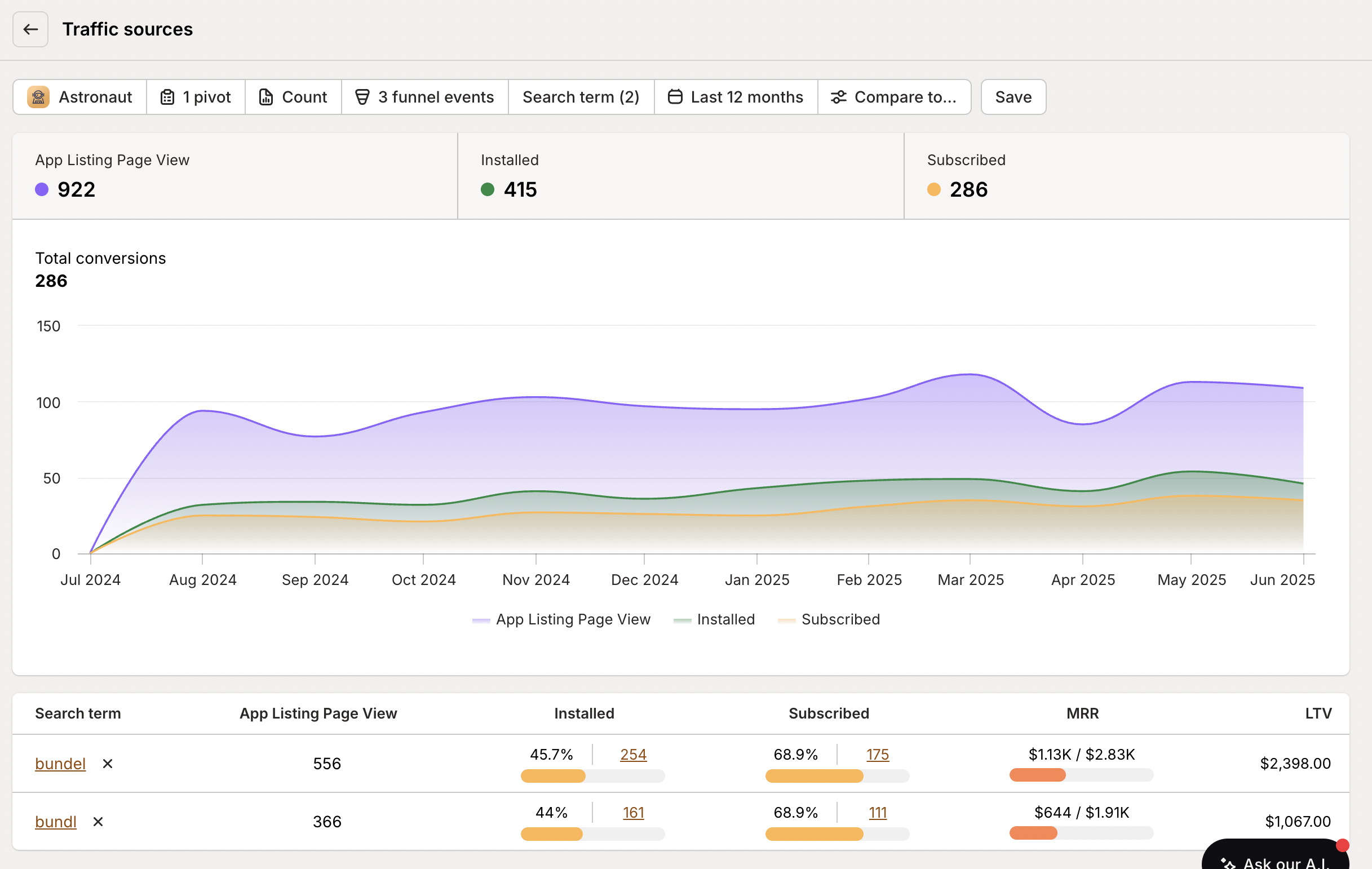Expand the Compare to... options
The image size is (1372, 869).
coord(895,97)
